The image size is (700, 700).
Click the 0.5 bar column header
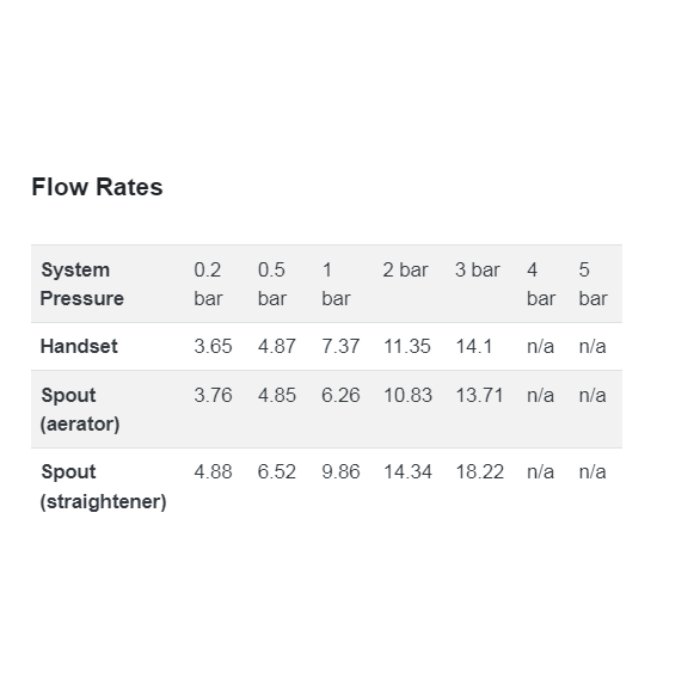pos(272,284)
